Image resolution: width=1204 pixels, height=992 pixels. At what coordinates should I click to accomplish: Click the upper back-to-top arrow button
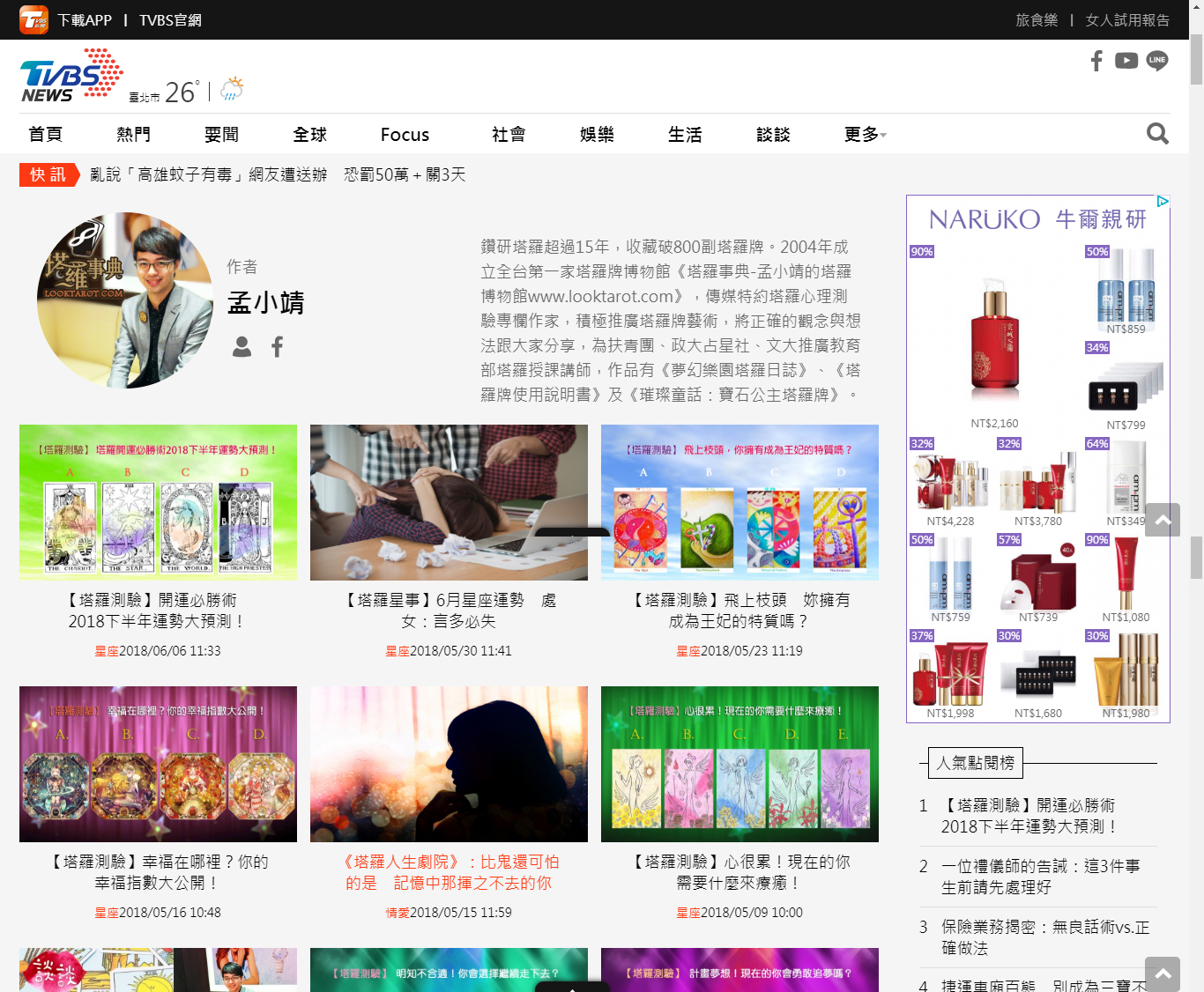click(x=1163, y=520)
